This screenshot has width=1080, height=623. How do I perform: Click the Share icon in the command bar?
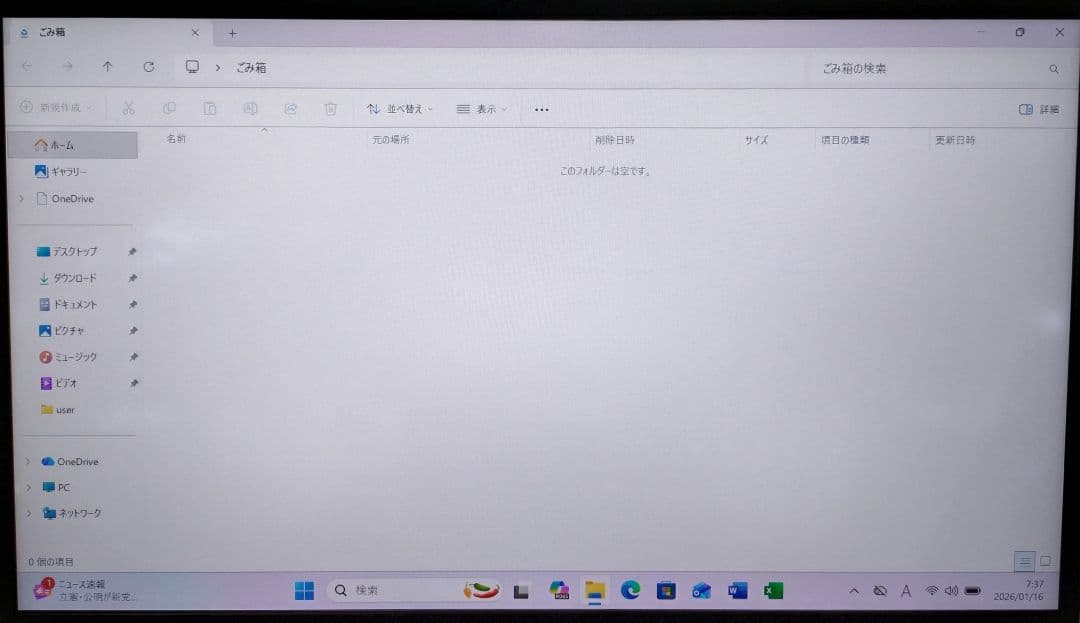[x=290, y=108]
